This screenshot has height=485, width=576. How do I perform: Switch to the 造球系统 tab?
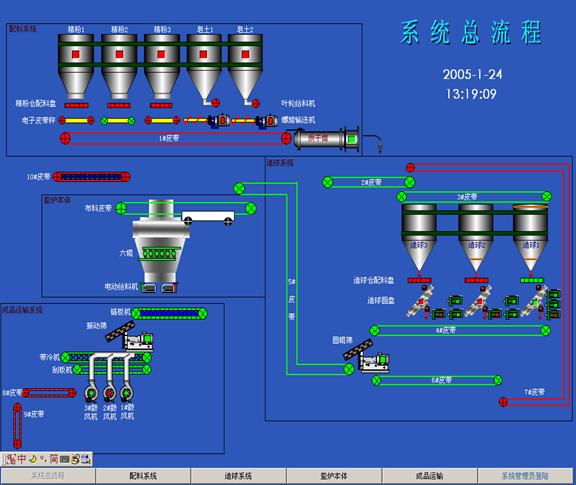[238, 476]
